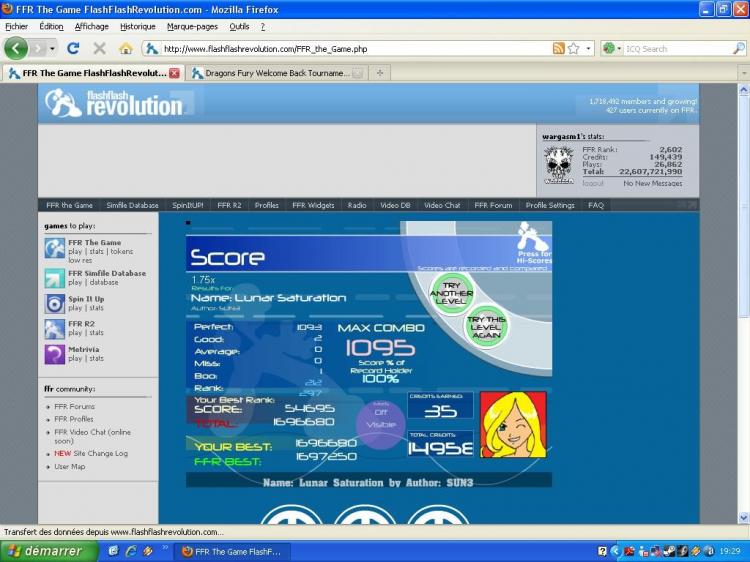The height and width of the screenshot is (562, 750).
Task: Toggle the purple Off/Visible circle button
Action: coord(380,418)
